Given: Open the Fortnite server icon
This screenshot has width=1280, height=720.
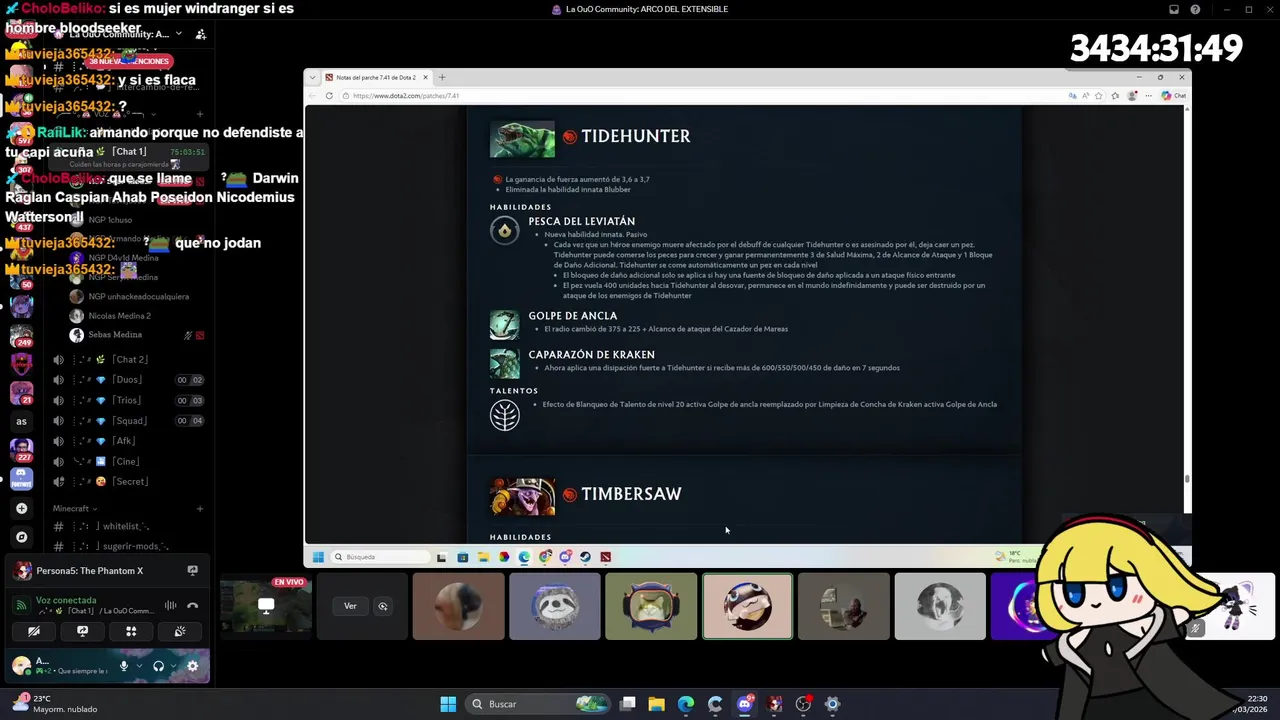Looking at the screenshot, I should tap(21, 478).
